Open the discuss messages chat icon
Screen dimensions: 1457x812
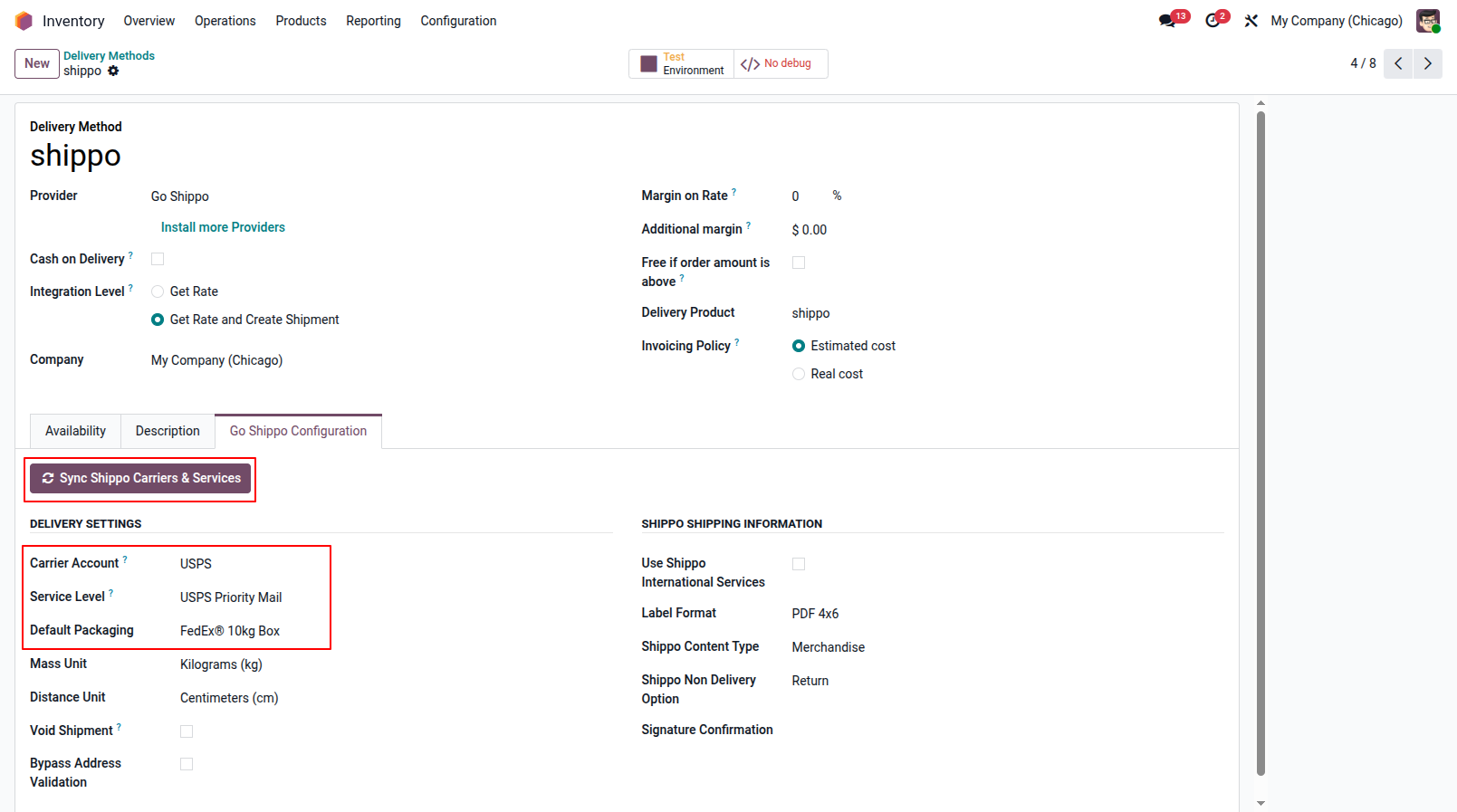click(x=1167, y=21)
